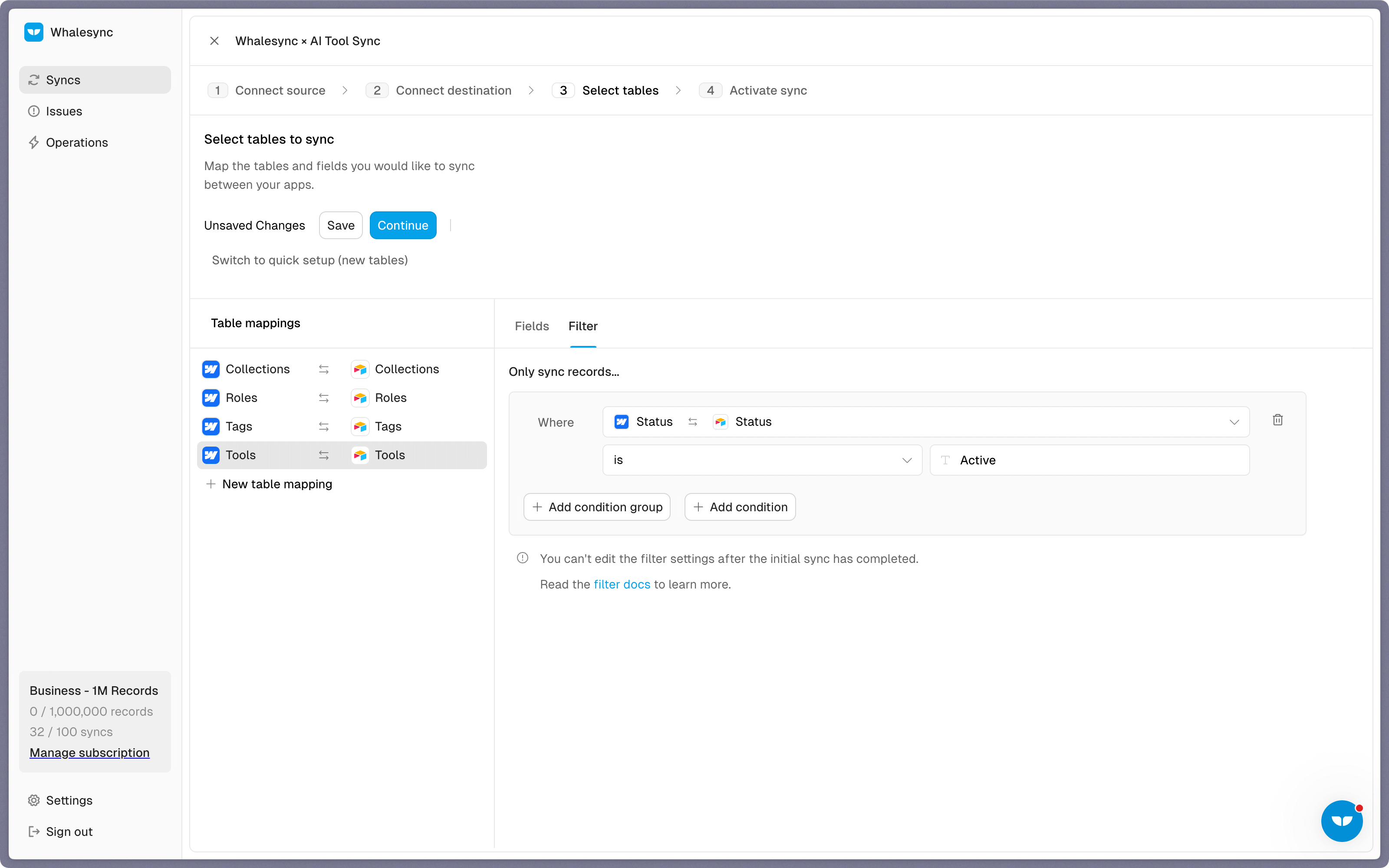The image size is (1389, 868).
Task: Click the info icon beside filter notice
Action: coord(522,558)
